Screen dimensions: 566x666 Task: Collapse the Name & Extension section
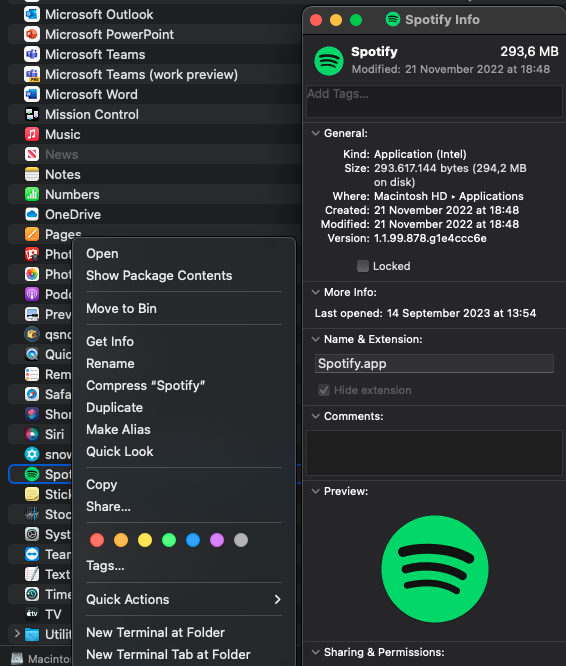(x=315, y=339)
